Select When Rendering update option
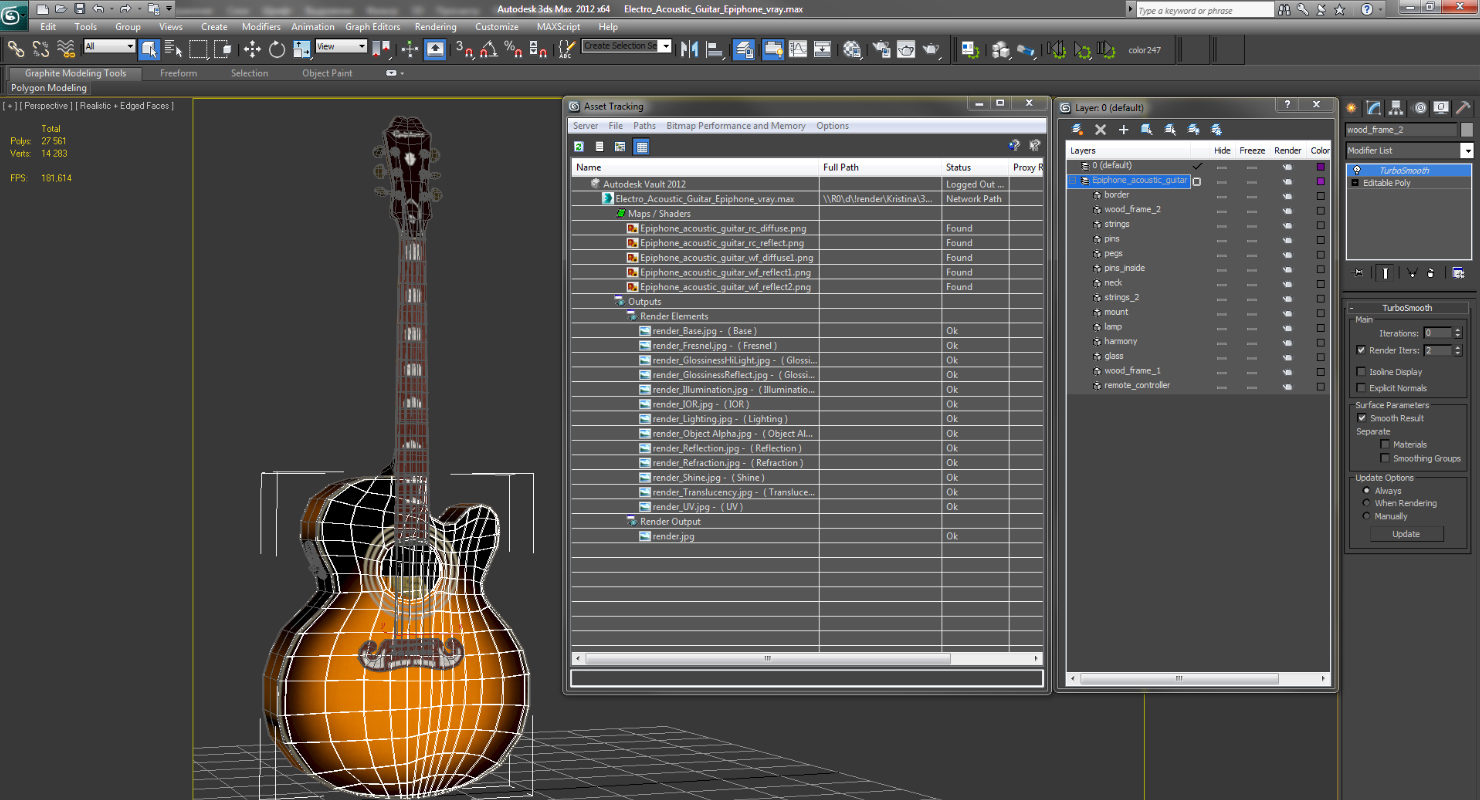Screen dimensions: 1480x800 [x=1367, y=503]
